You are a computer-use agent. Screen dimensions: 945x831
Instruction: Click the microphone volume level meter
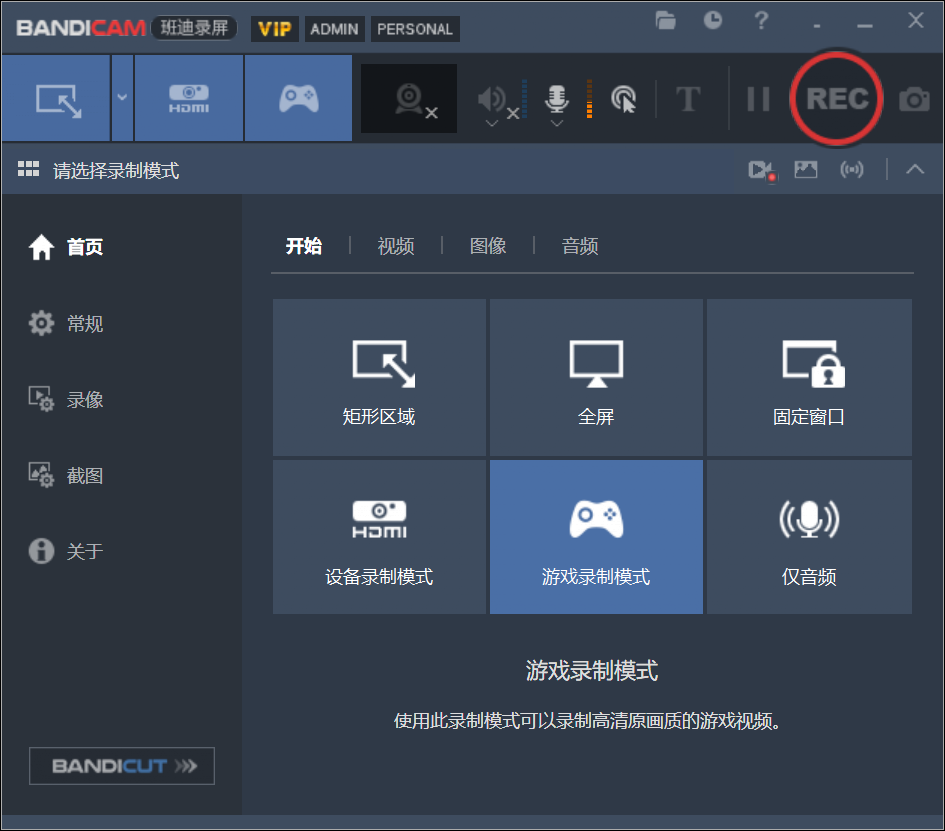(589, 98)
